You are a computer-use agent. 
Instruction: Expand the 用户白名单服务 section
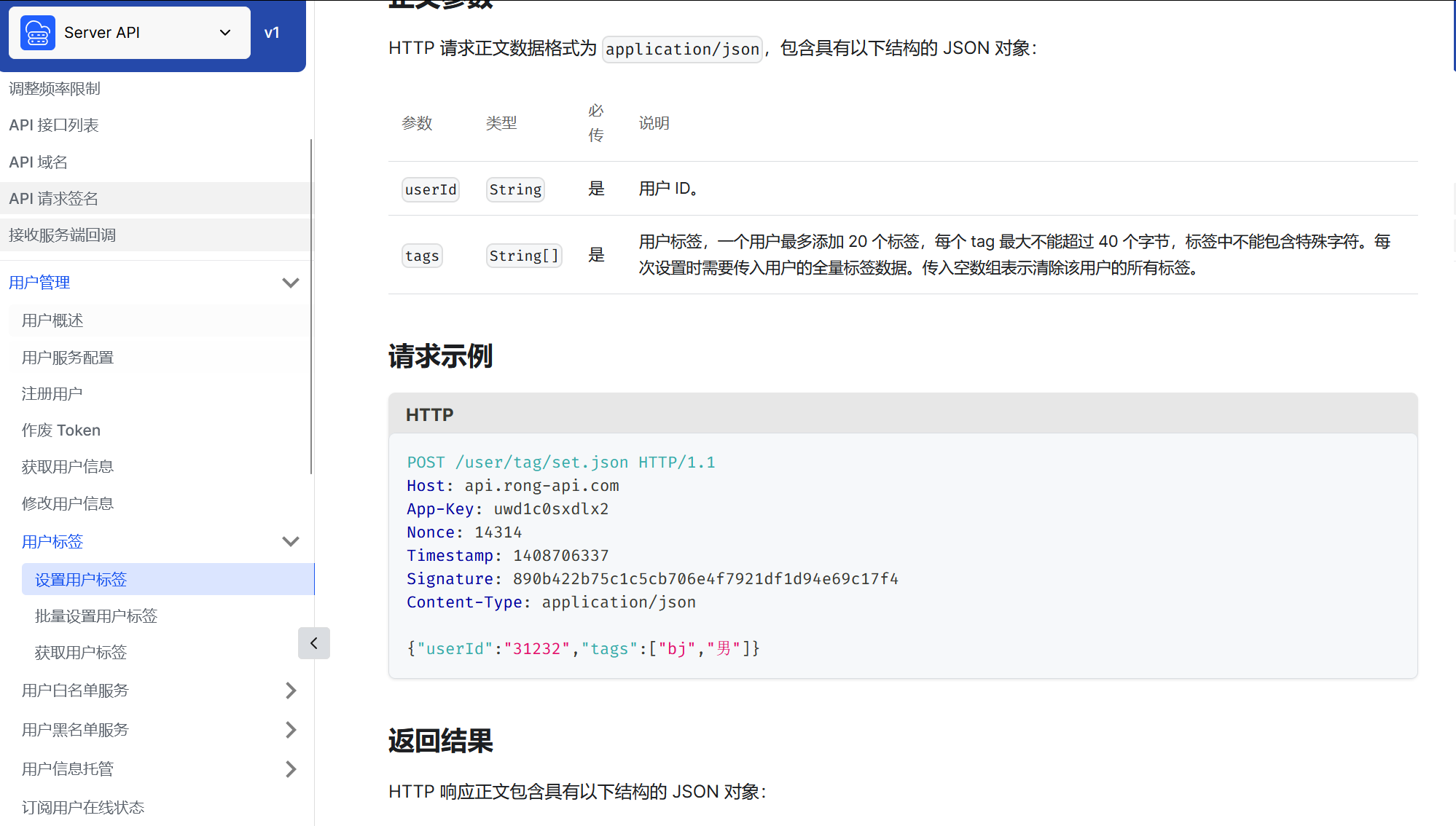291,691
